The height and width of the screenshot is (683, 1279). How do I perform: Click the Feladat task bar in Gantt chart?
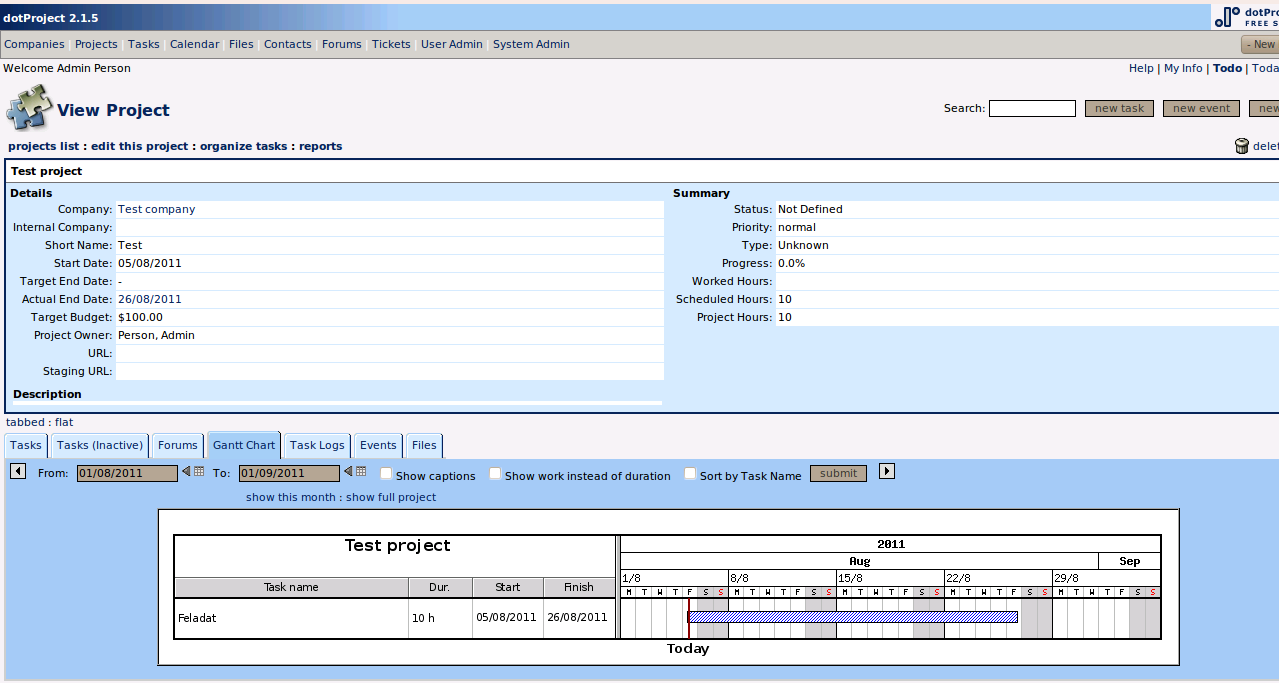(x=852, y=617)
